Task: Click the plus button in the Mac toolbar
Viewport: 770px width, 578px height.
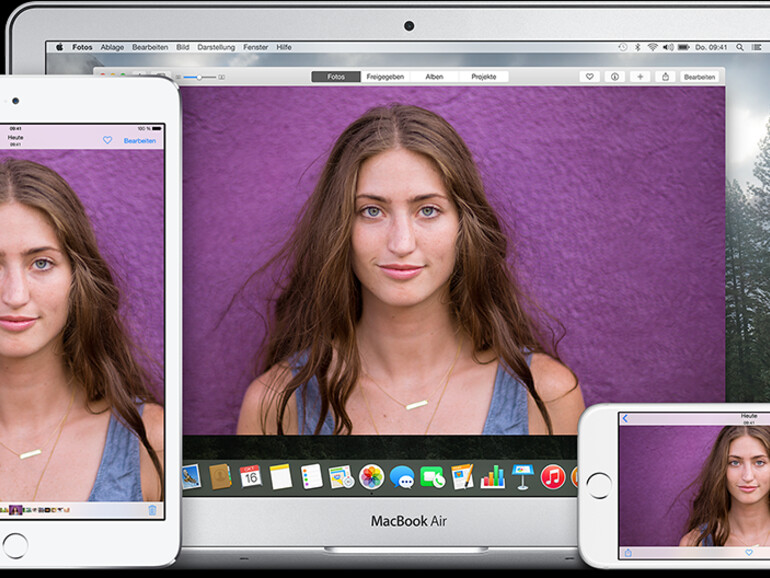Action: [640, 77]
